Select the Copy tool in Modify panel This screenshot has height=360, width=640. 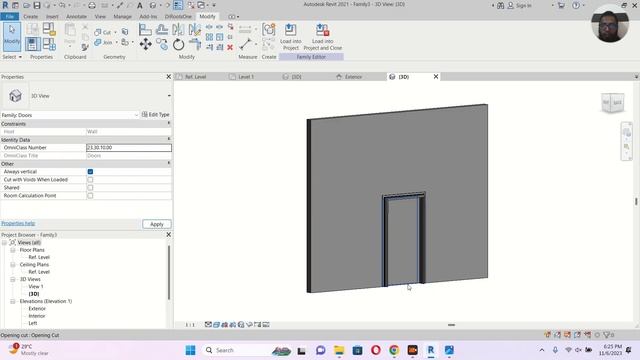pyautogui.click(x=162, y=44)
